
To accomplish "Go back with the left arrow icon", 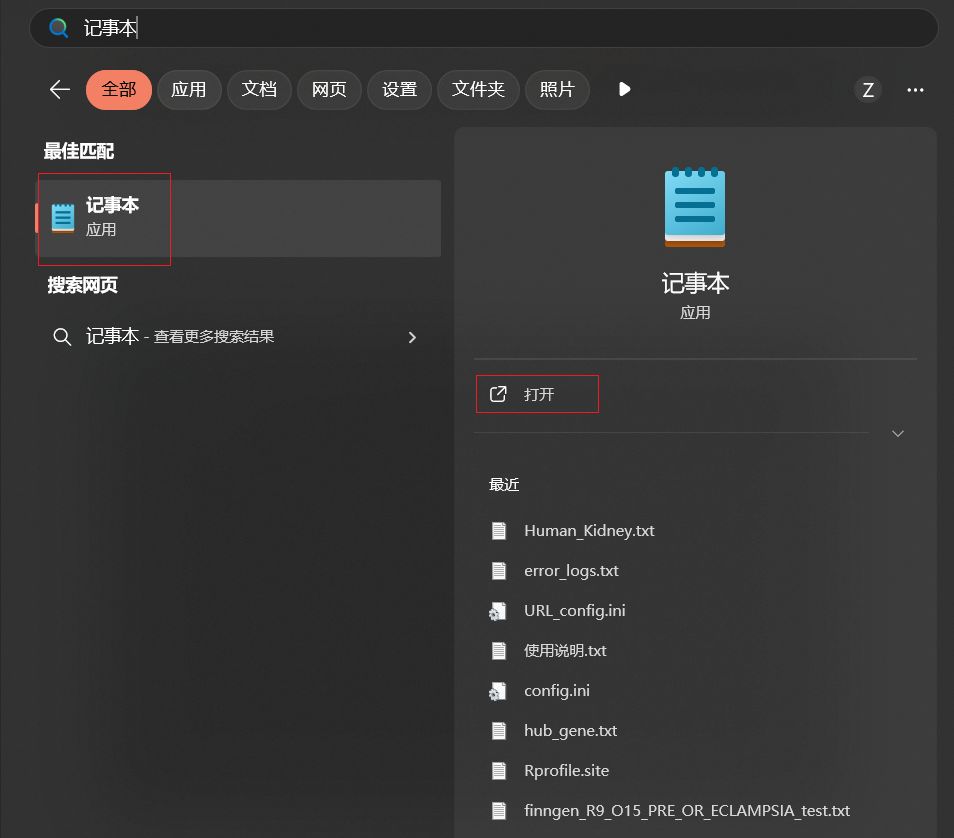I will pyautogui.click(x=60, y=89).
